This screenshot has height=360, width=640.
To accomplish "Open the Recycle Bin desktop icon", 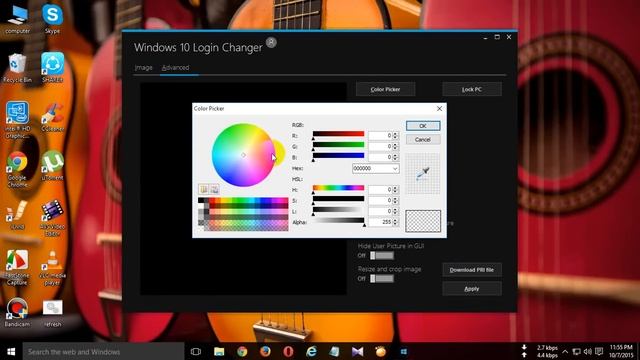I will (x=17, y=68).
